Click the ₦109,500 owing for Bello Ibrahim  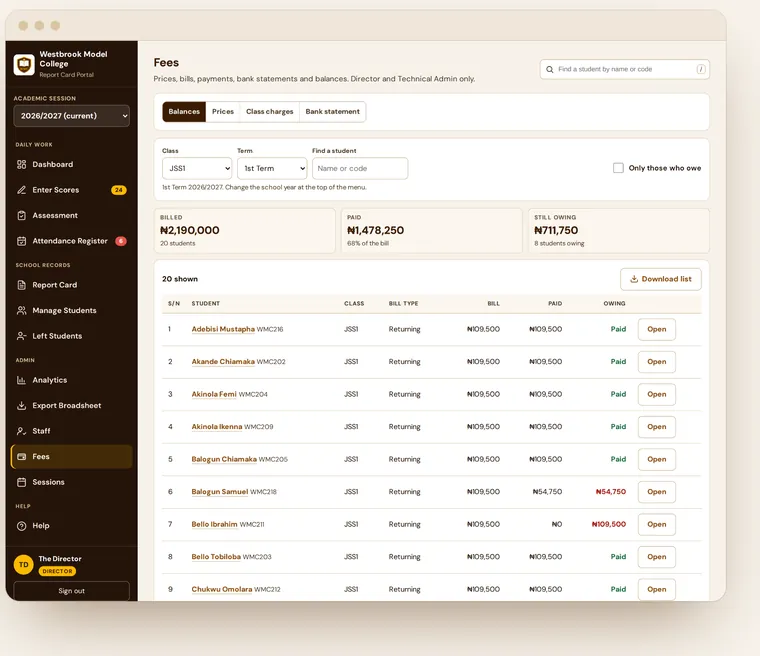coord(609,524)
